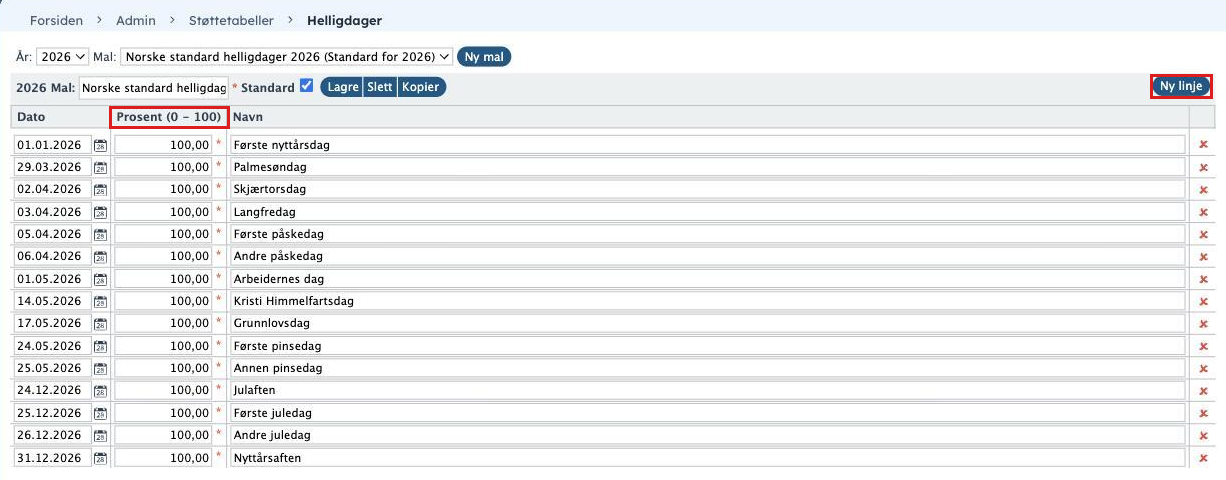Toggle the Standard checkbox
The image size is (1226, 480).
click(x=307, y=86)
